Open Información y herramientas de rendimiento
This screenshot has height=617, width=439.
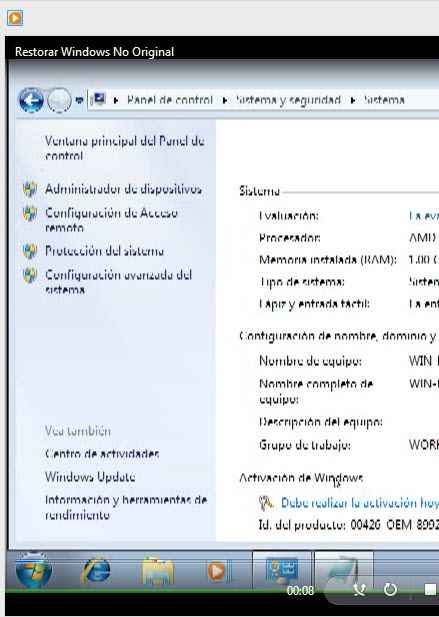pyautogui.click(x=126, y=507)
